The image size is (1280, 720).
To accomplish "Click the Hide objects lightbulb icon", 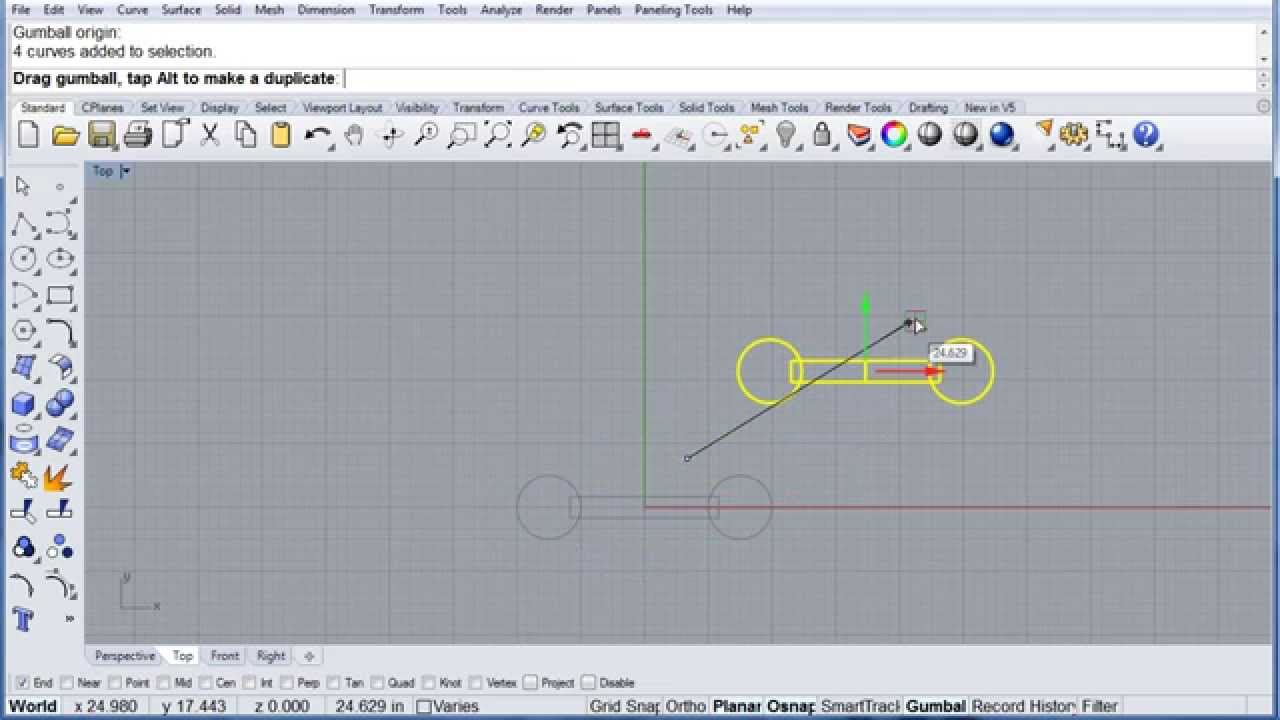I will click(786, 134).
